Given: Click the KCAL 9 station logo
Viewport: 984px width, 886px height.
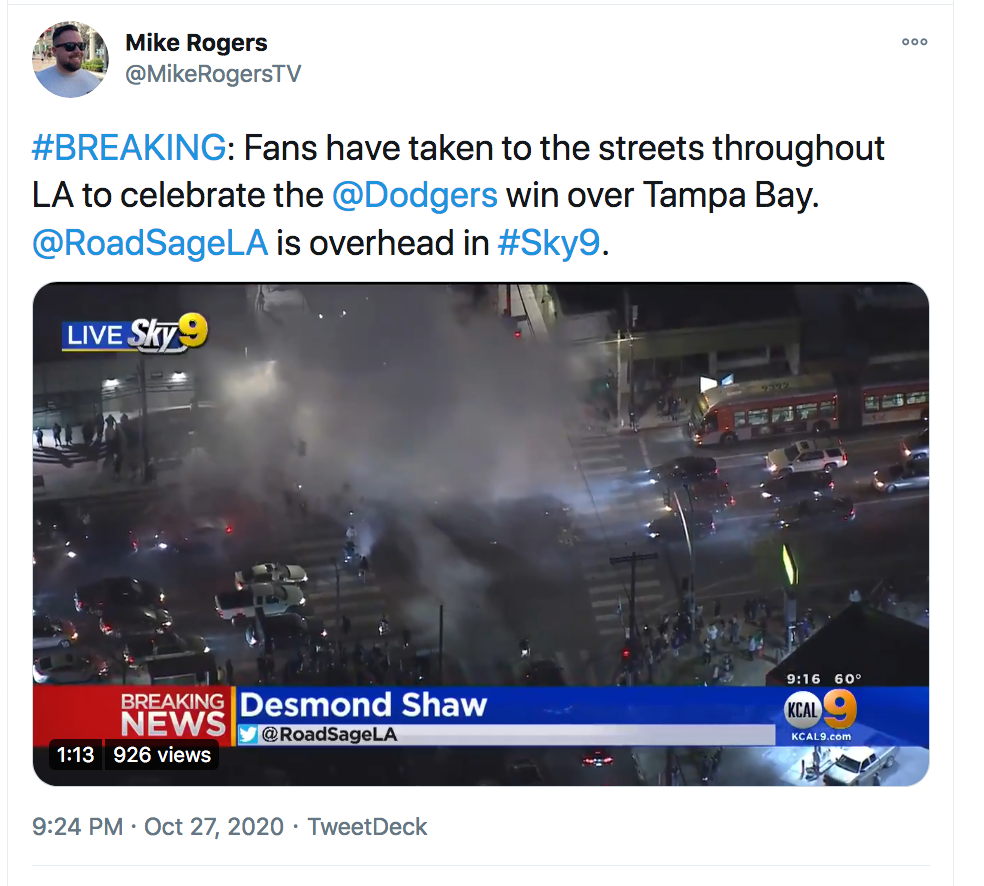Looking at the screenshot, I should point(821,709).
